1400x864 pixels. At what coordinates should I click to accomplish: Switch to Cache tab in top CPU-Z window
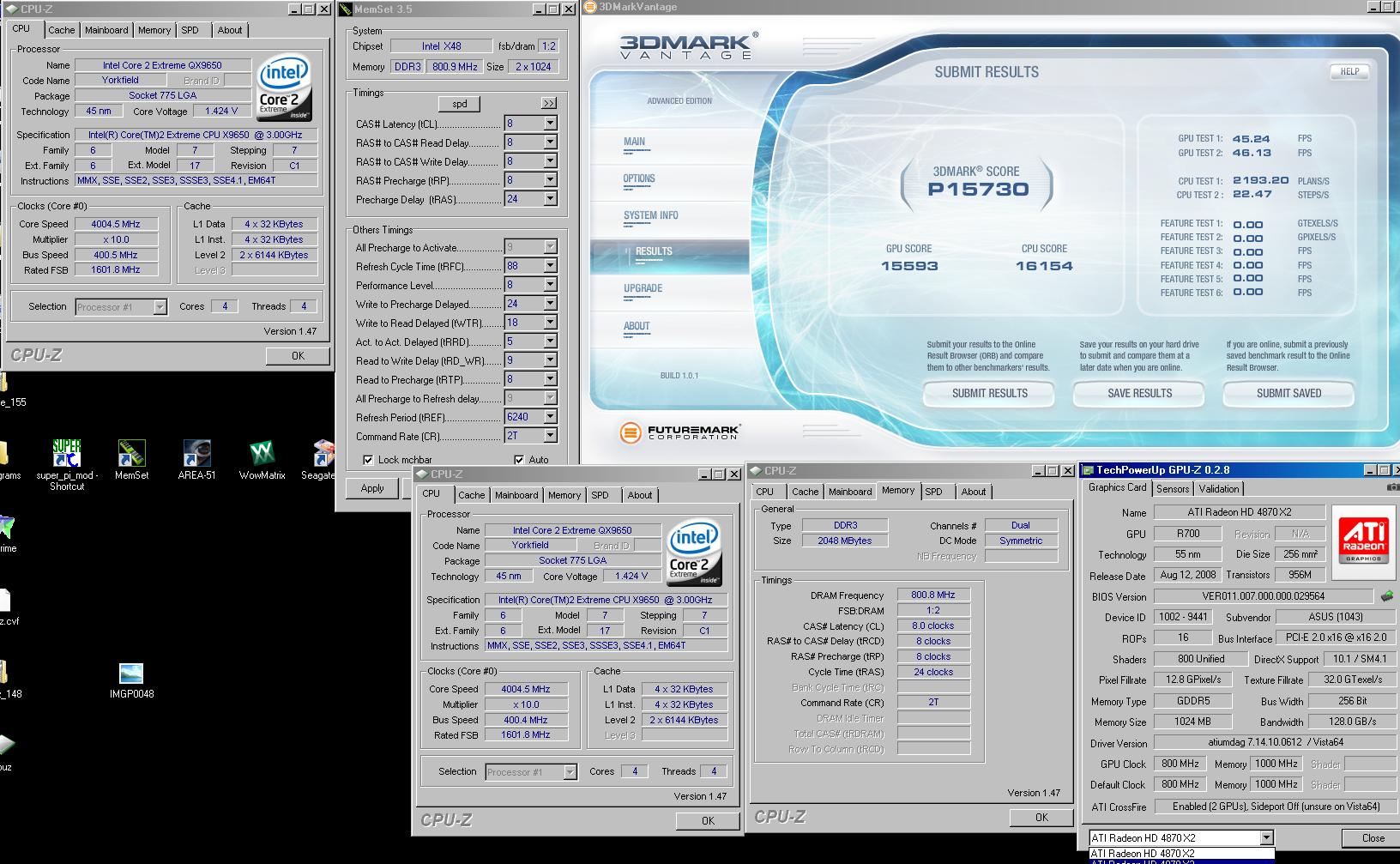pos(61,30)
